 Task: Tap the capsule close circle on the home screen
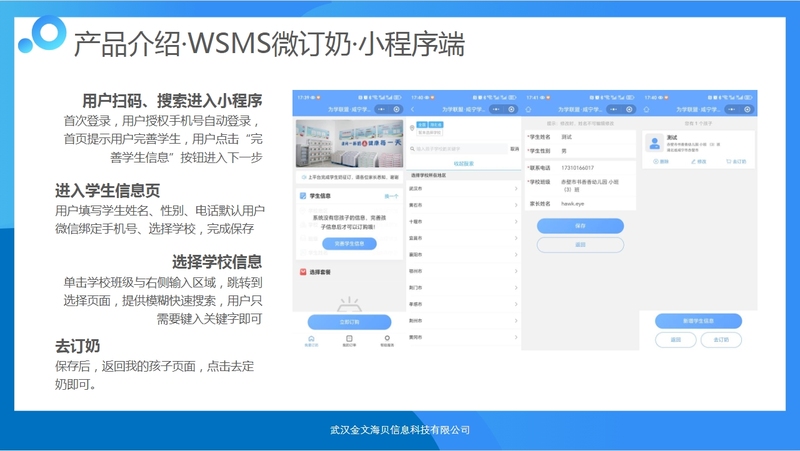(x=396, y=109)
